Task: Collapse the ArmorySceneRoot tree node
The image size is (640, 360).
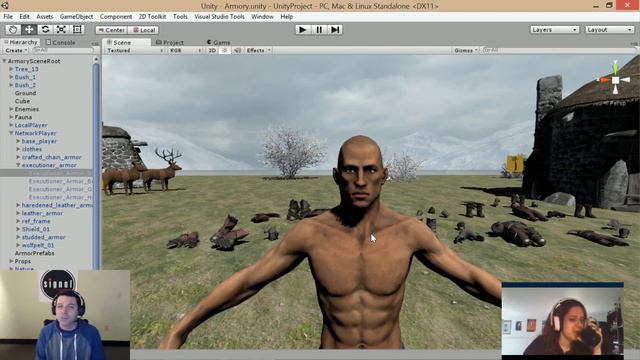Action: (x=4, y=61)
